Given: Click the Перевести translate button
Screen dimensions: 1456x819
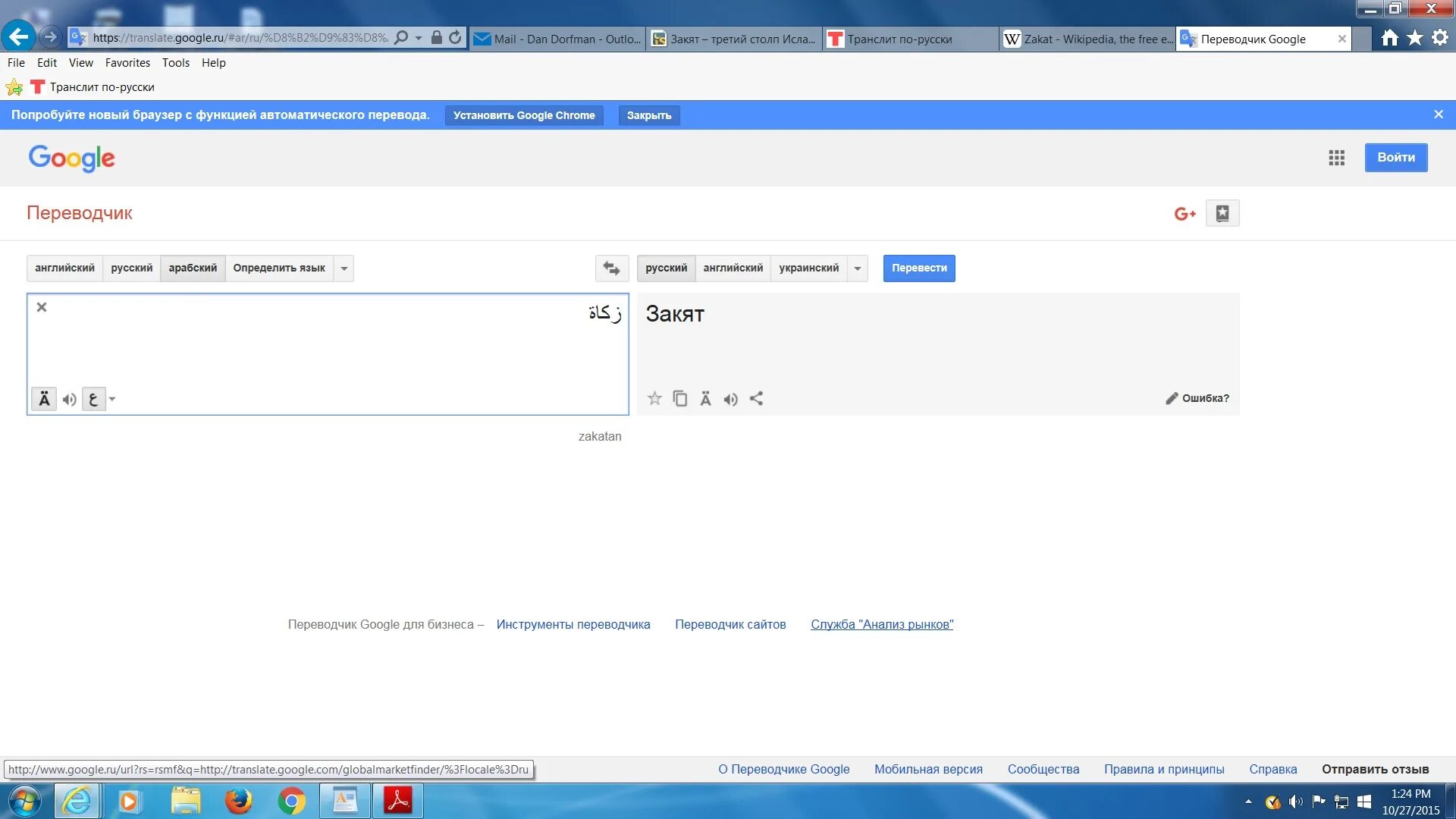Looking at the screenshot, I should point(918,268).
